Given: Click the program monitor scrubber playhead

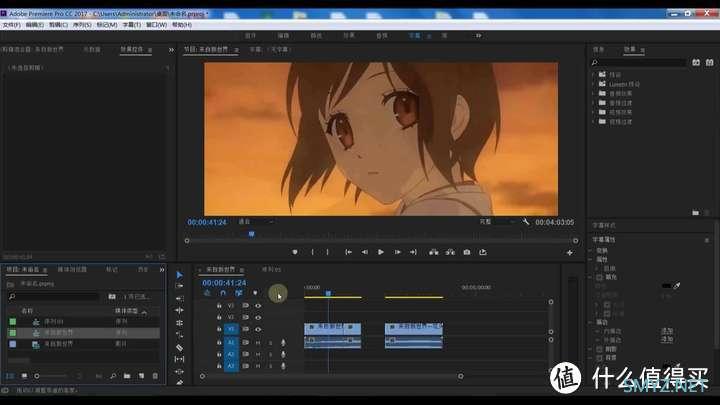Looking at the screenshot, I should point(251,234).
